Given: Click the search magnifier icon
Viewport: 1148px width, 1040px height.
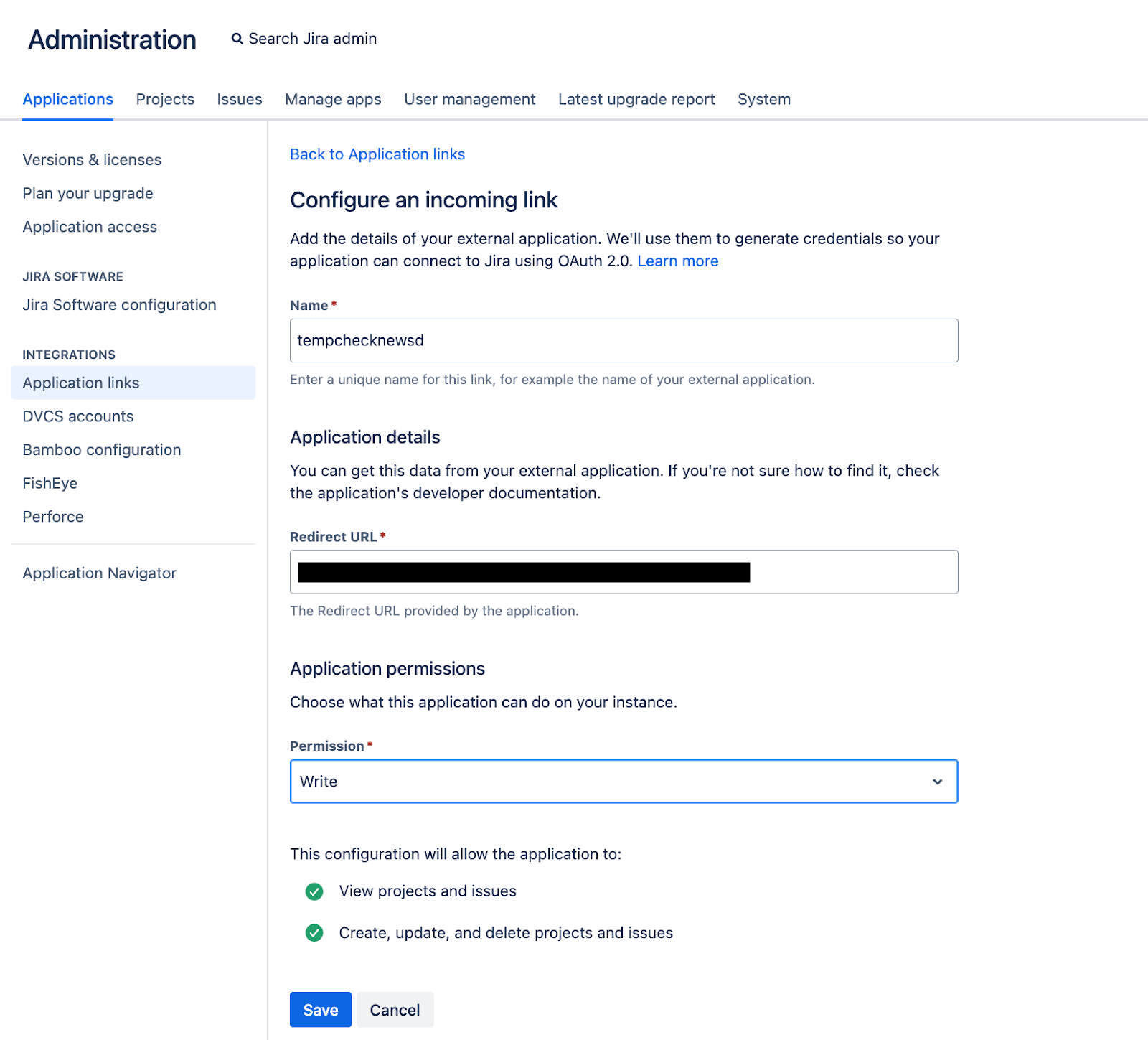Looking at the screenshot, I should (x=237, y=39).
